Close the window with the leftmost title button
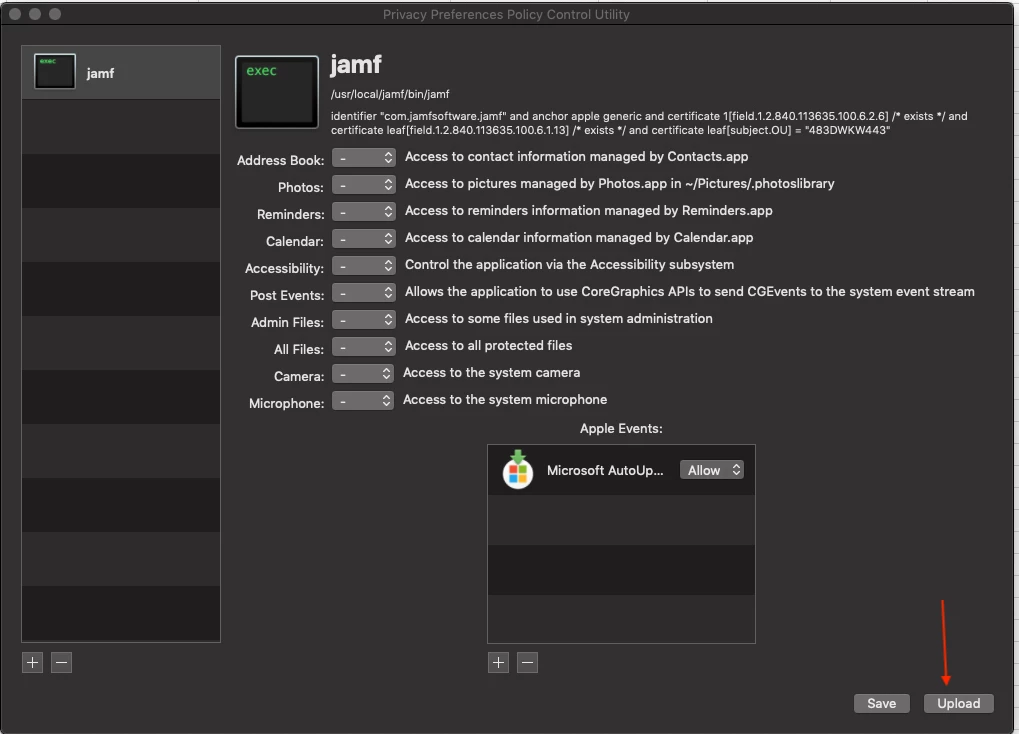 point(15,14)
